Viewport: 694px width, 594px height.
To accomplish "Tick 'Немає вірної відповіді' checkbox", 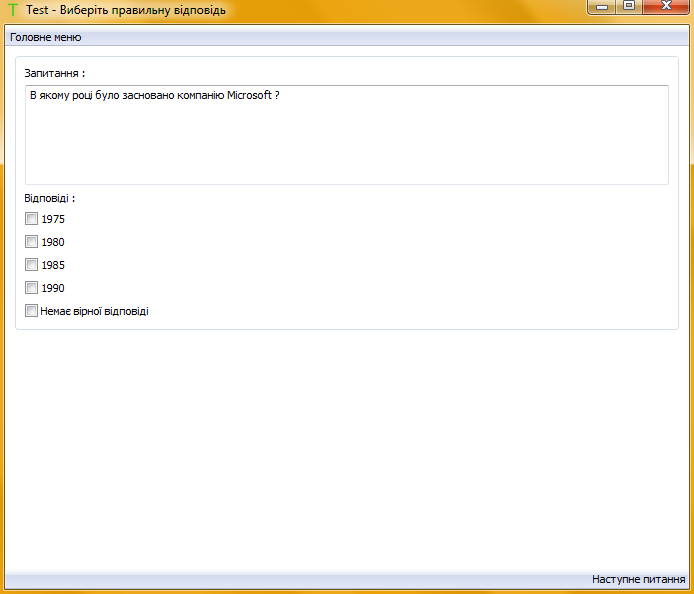I will 31,311.
